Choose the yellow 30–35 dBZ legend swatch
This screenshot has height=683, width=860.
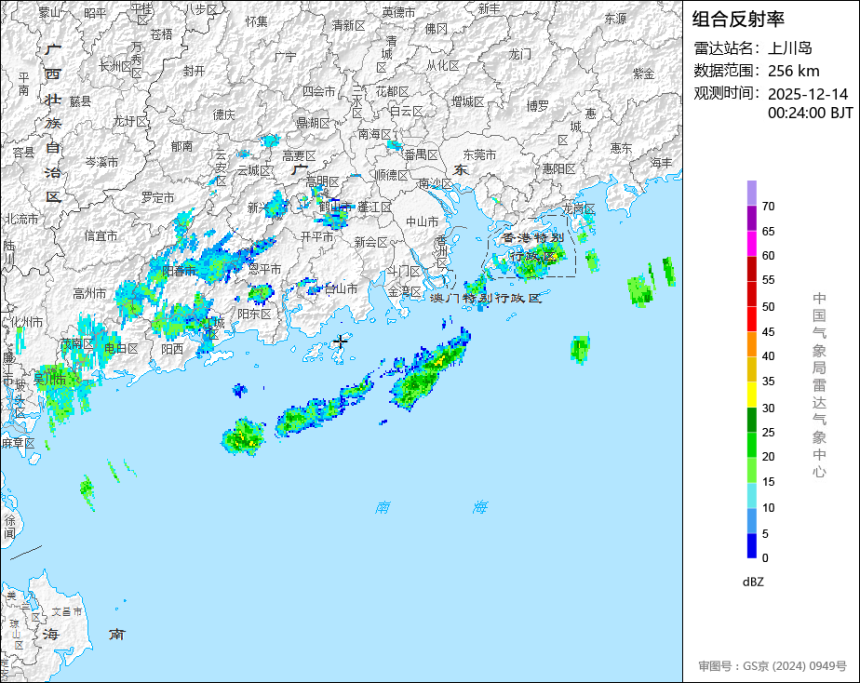click(751, 394)
